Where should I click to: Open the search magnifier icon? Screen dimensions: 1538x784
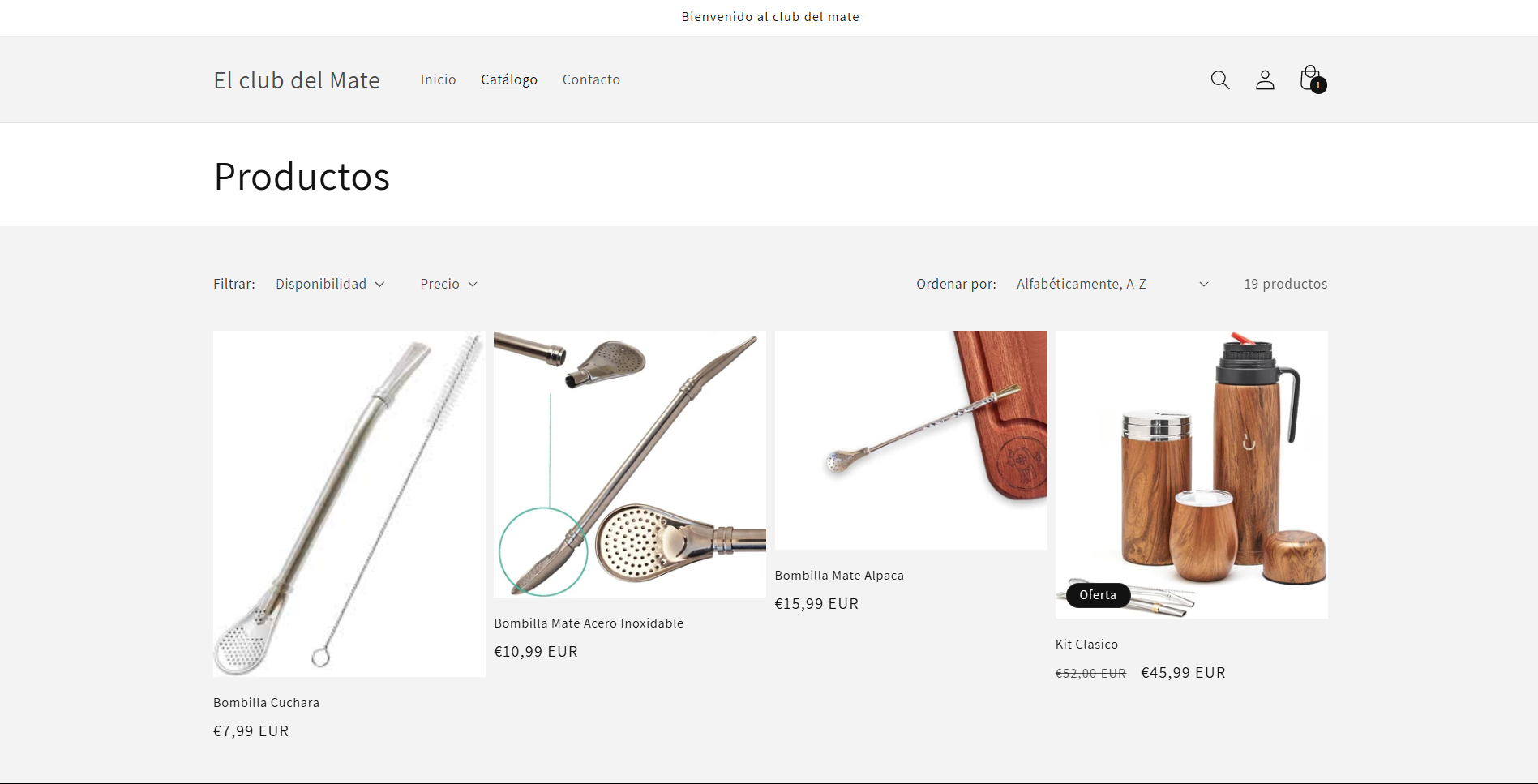(1220, 79)
